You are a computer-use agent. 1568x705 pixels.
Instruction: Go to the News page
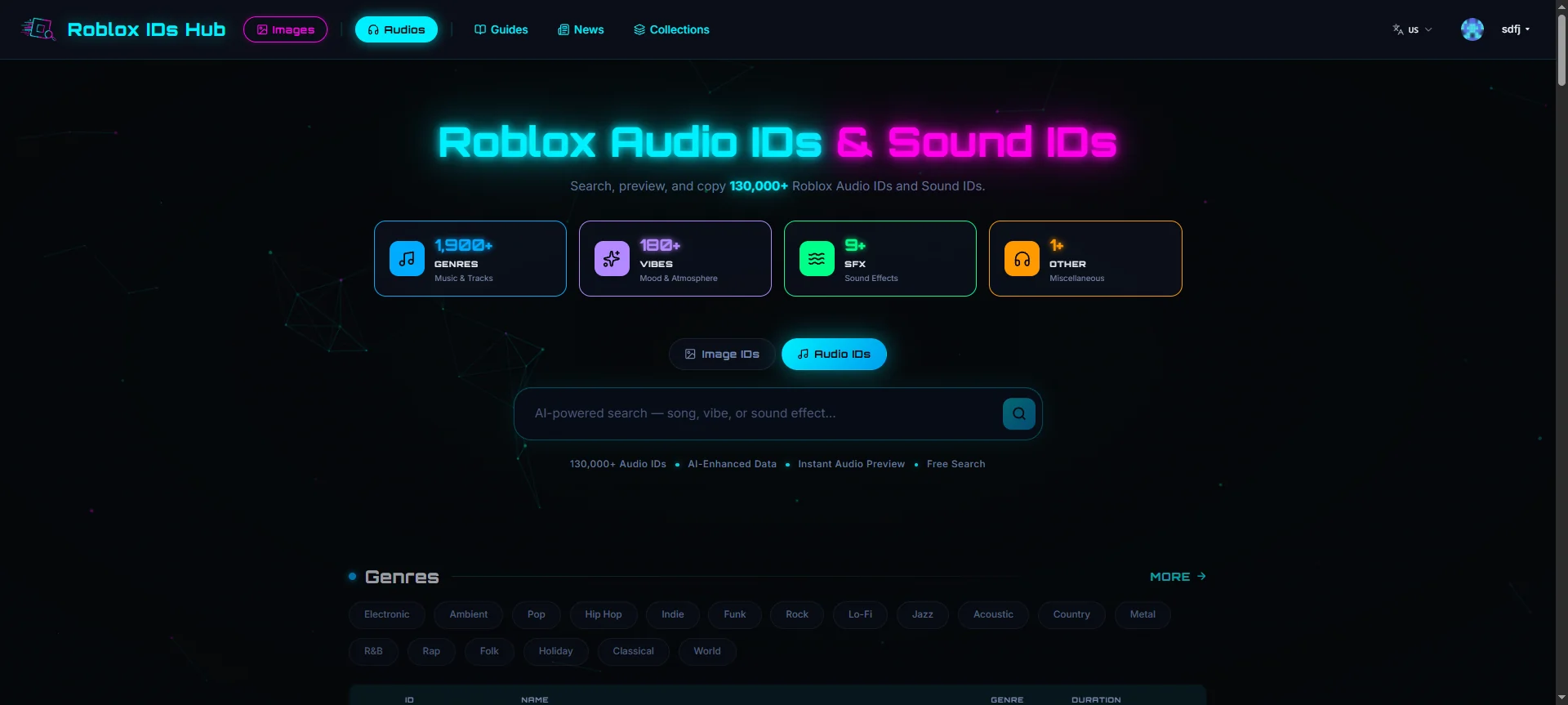pyautogui.click(x=581, y=29)
